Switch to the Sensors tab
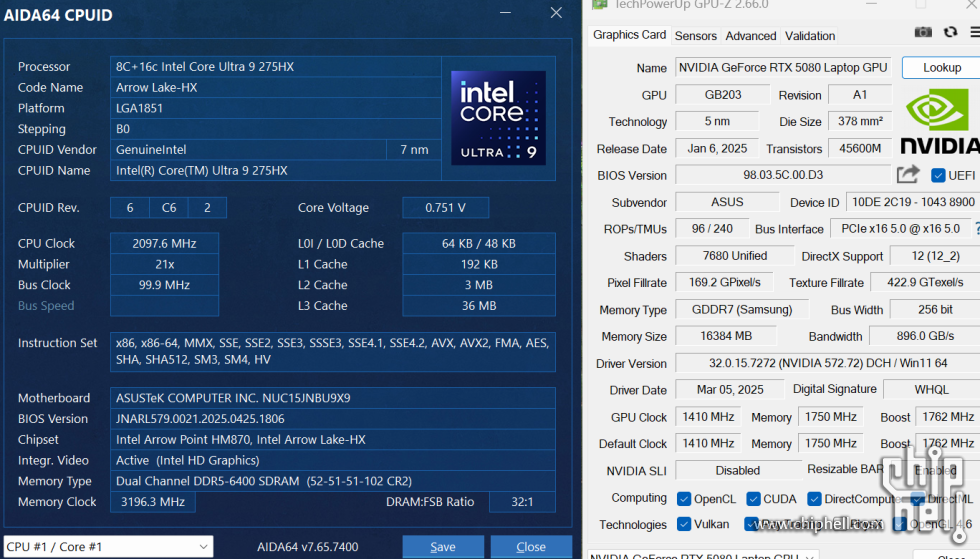Screen dimensions: 980x559 point(696,36)
